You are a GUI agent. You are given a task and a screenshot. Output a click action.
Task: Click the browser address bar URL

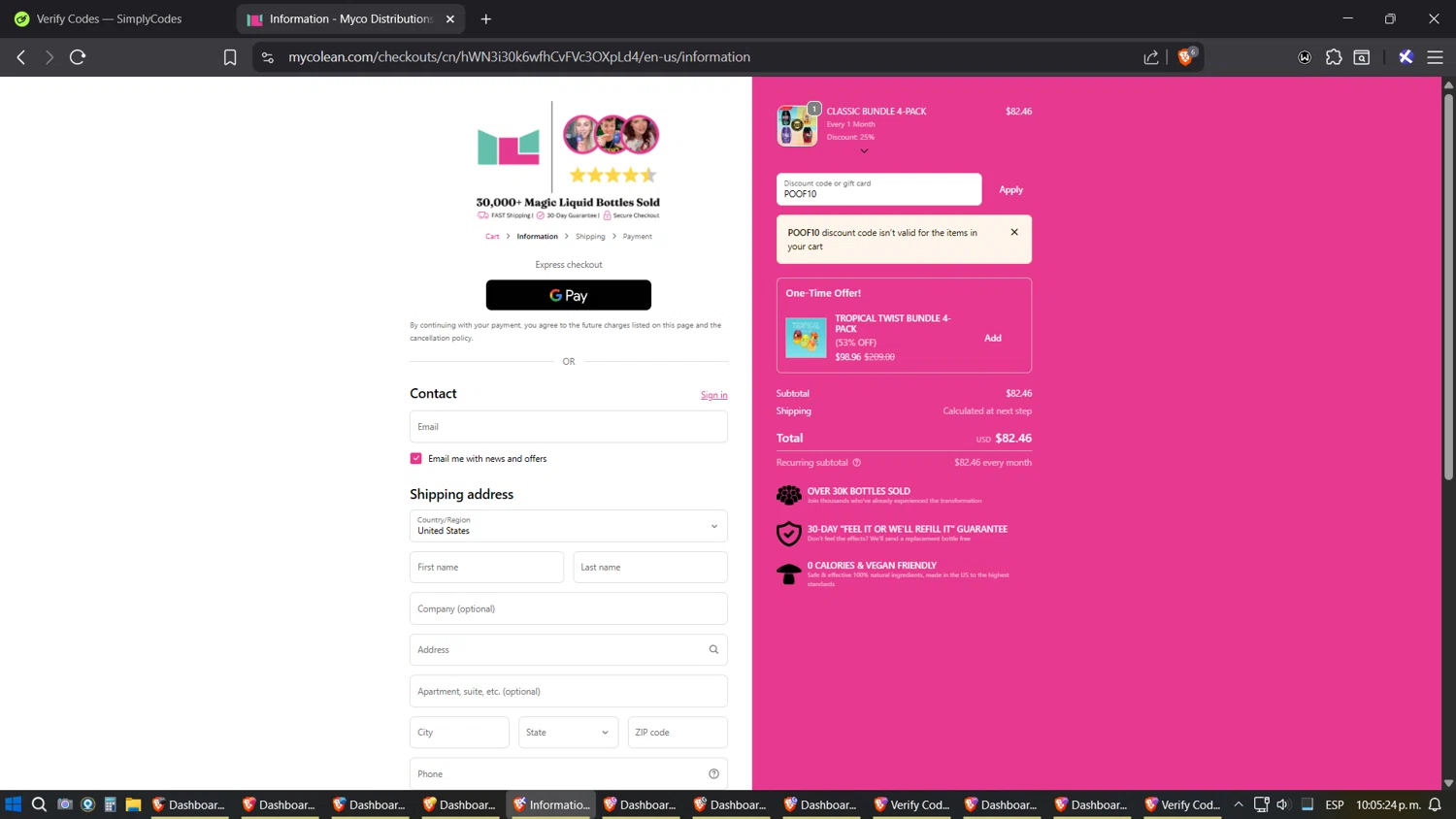pyautogui.click(x=519, y=57)
